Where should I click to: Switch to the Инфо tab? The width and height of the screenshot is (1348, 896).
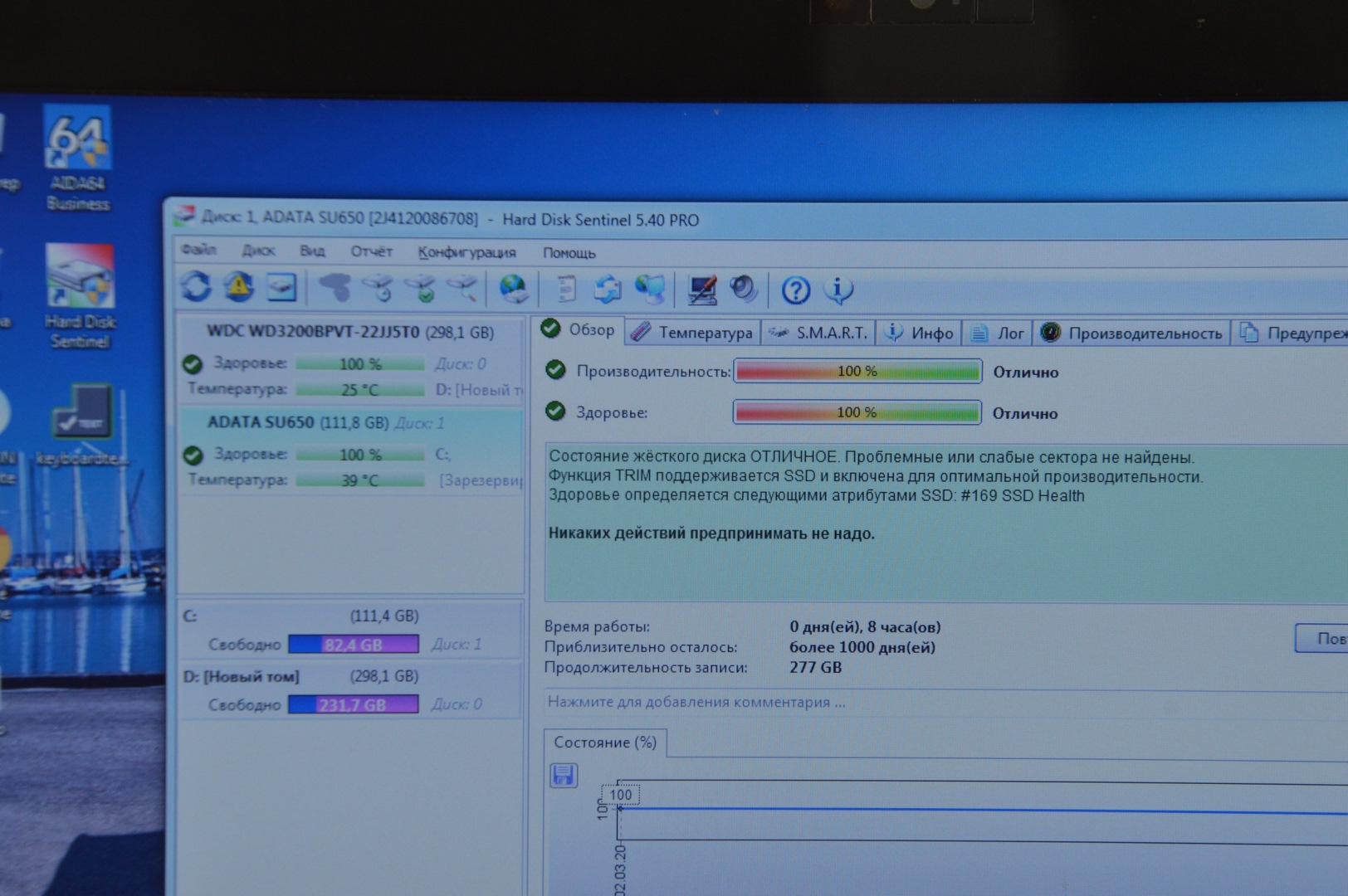coord(919,333)
